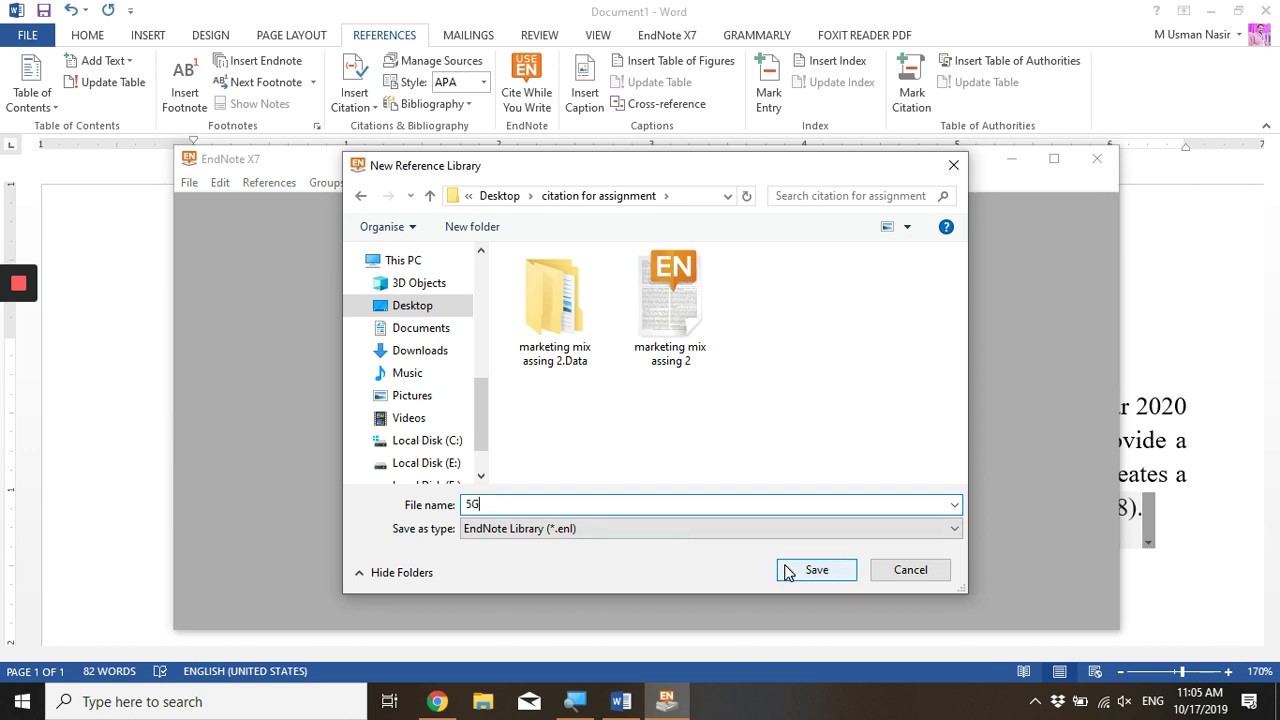Switch to the MAILINGS tab

[x=468, y=35]
